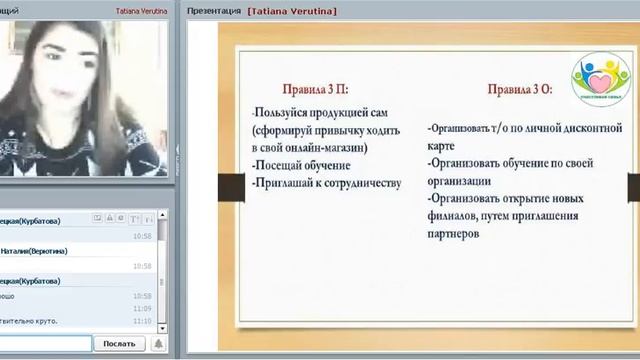Decrease chat font size with T-down icon

[x=148, y=220]
